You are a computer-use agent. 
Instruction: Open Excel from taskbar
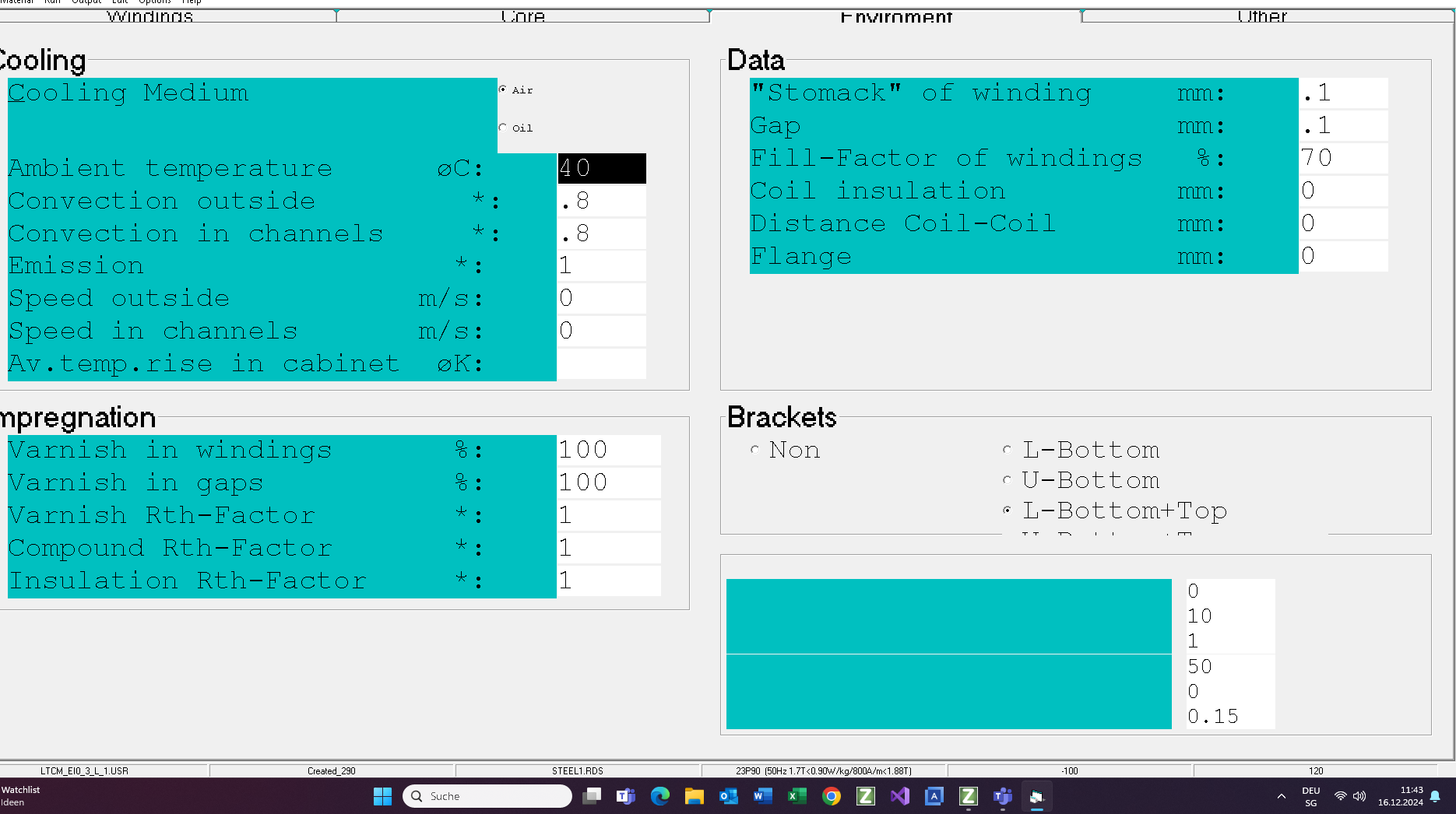[797, 796]
